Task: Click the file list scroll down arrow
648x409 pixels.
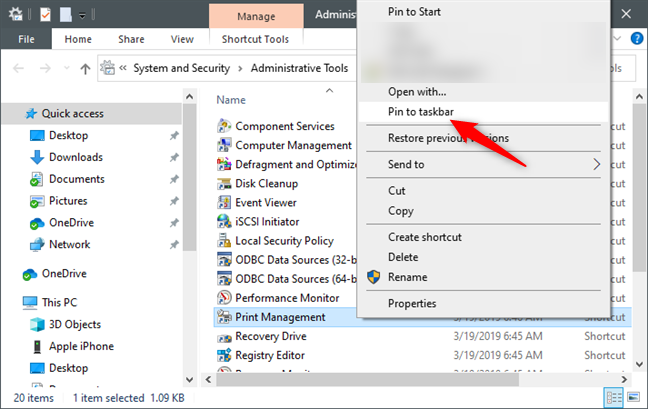Action: coord(639,364)
